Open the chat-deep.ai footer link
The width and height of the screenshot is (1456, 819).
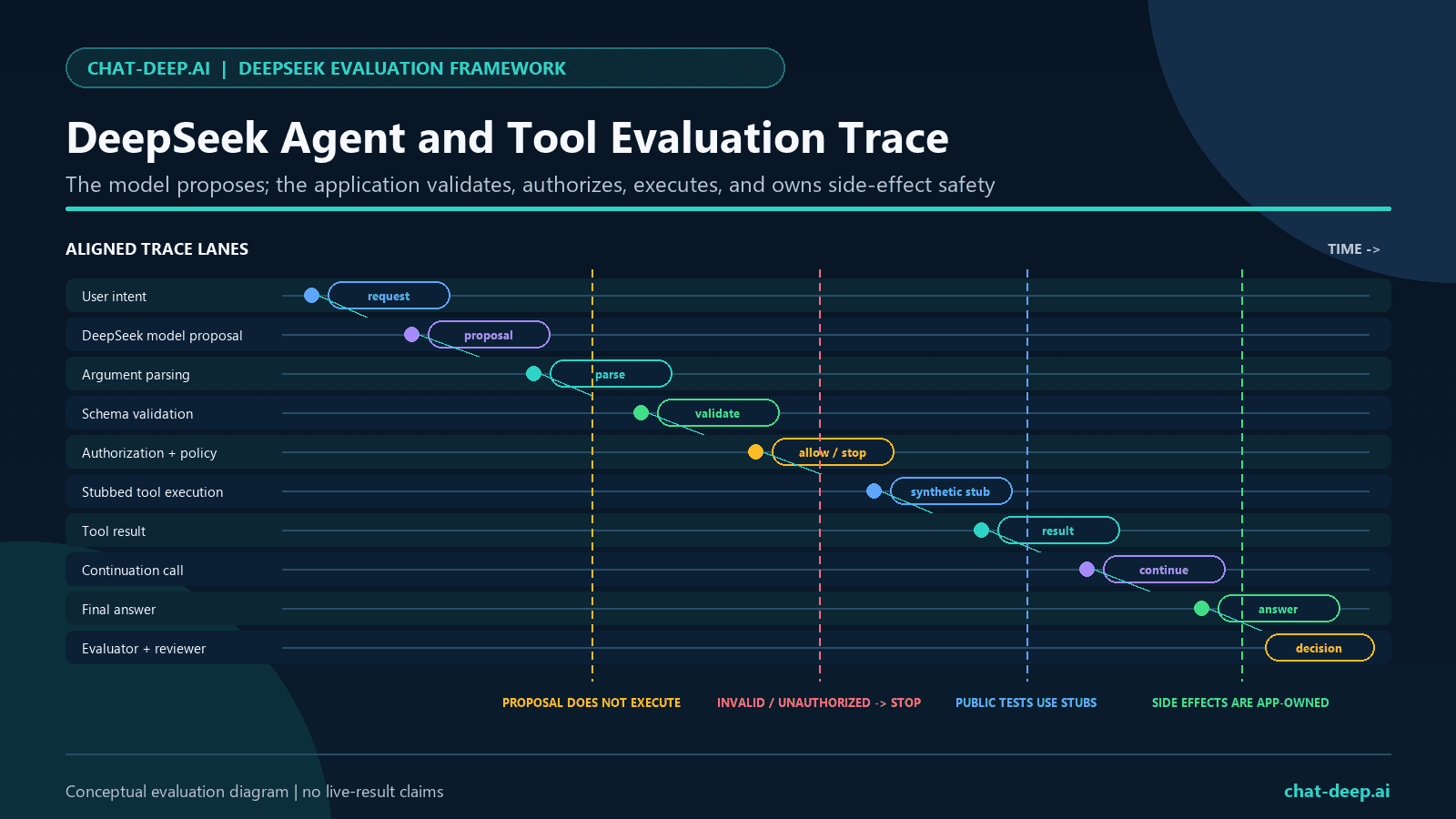(1337, 791)
